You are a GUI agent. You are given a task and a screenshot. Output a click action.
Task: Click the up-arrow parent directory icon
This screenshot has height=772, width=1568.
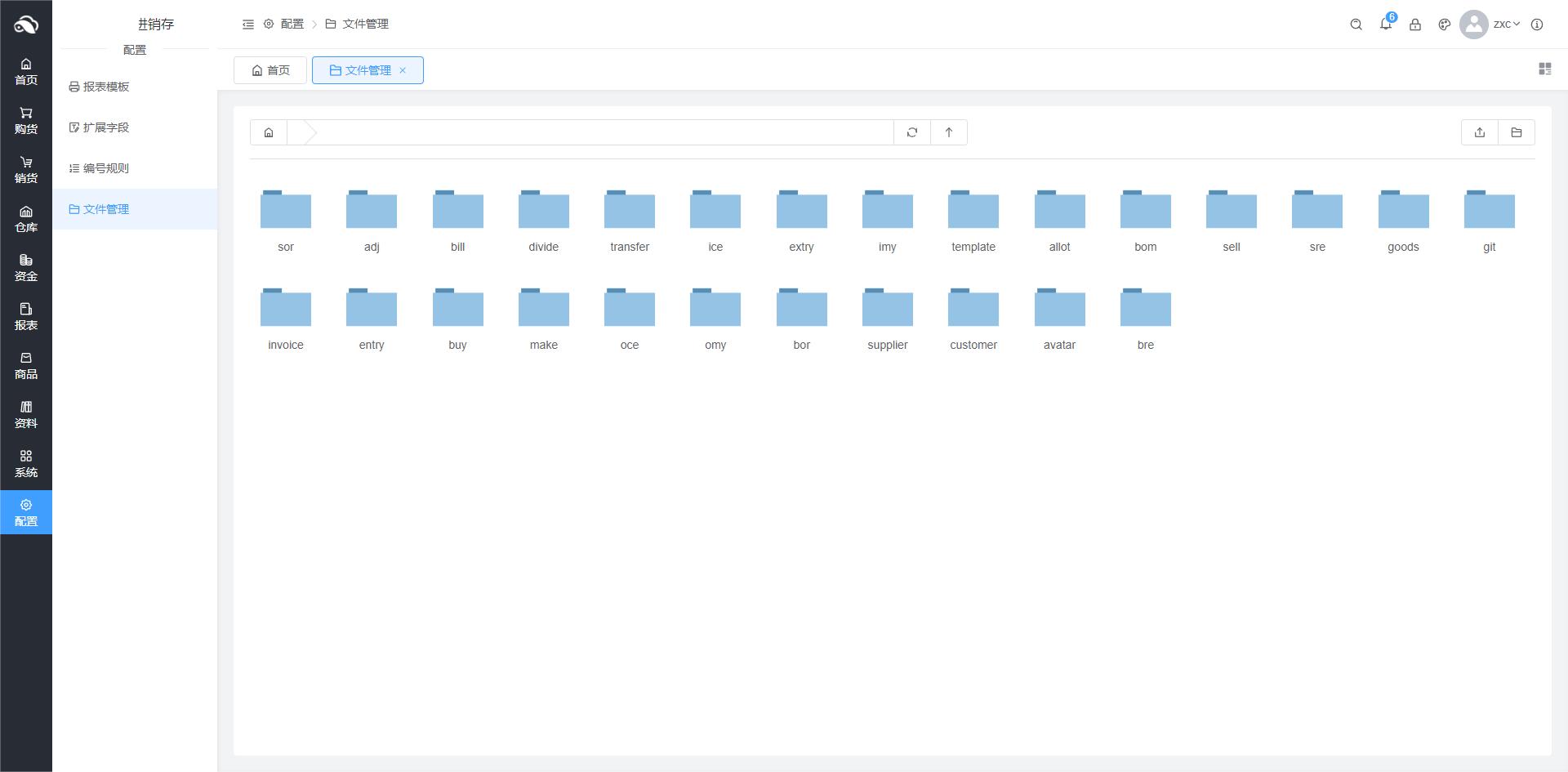949,132
